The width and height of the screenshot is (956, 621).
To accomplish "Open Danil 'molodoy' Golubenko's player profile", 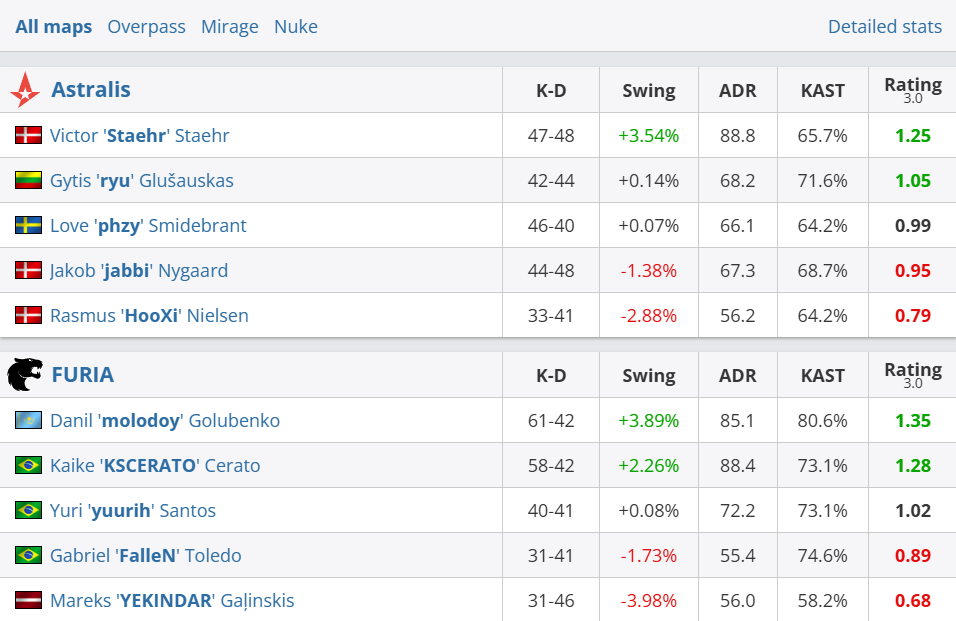I will tap(165, 420).
